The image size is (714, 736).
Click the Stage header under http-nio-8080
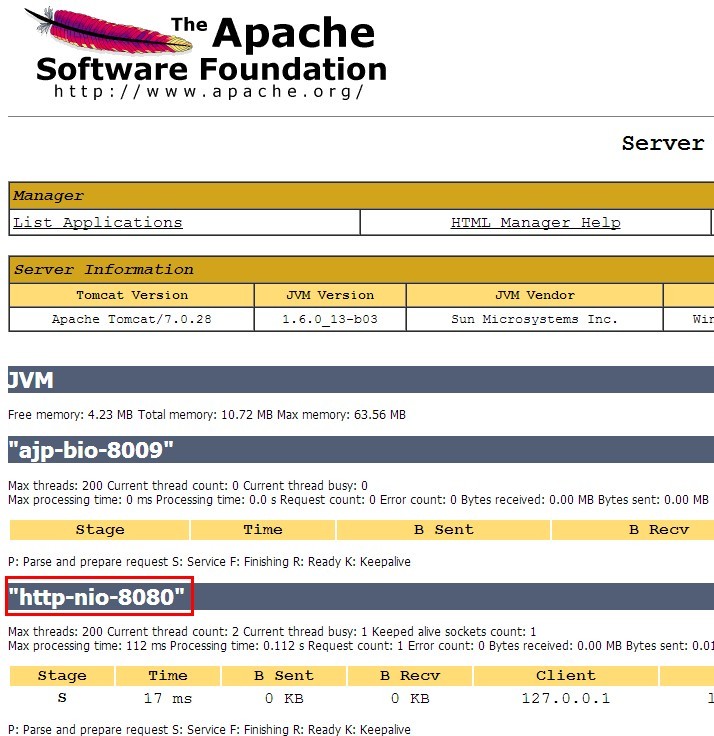62,676
